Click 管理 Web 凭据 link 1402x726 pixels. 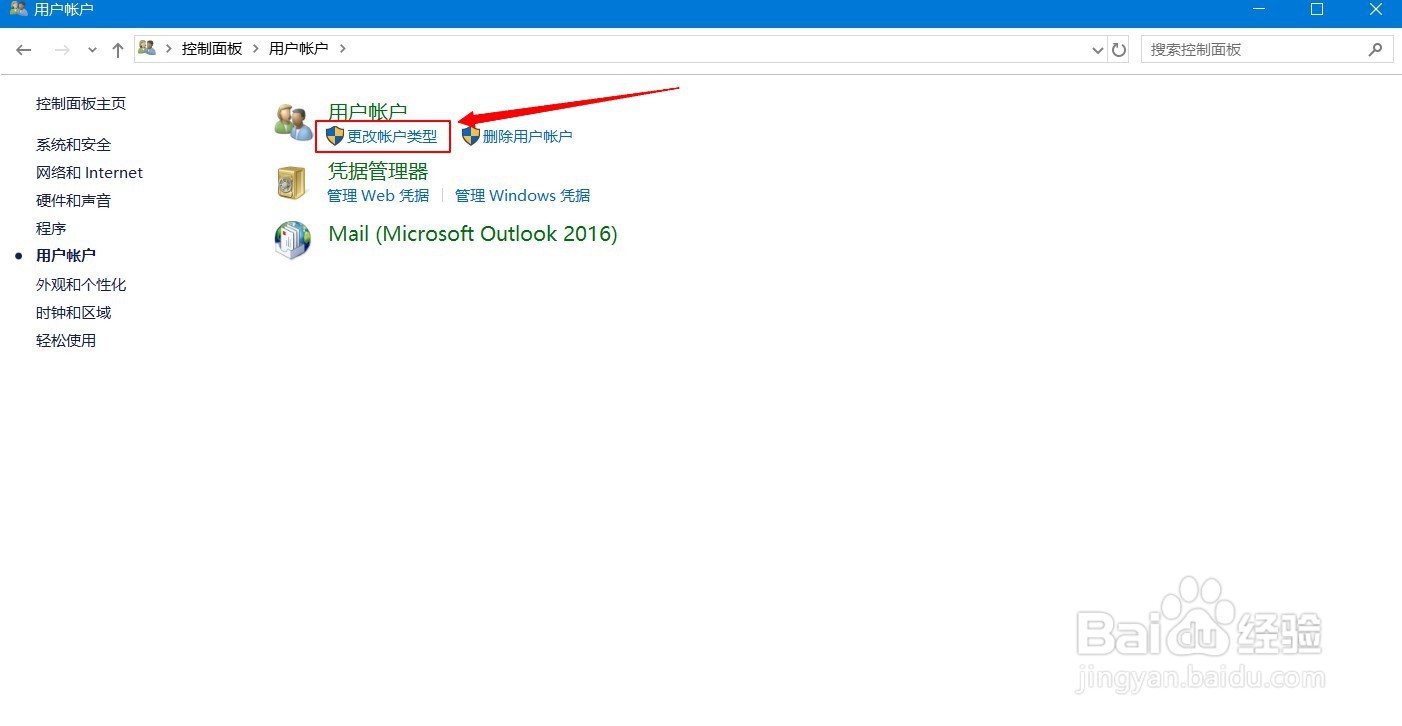coord(378,196)
